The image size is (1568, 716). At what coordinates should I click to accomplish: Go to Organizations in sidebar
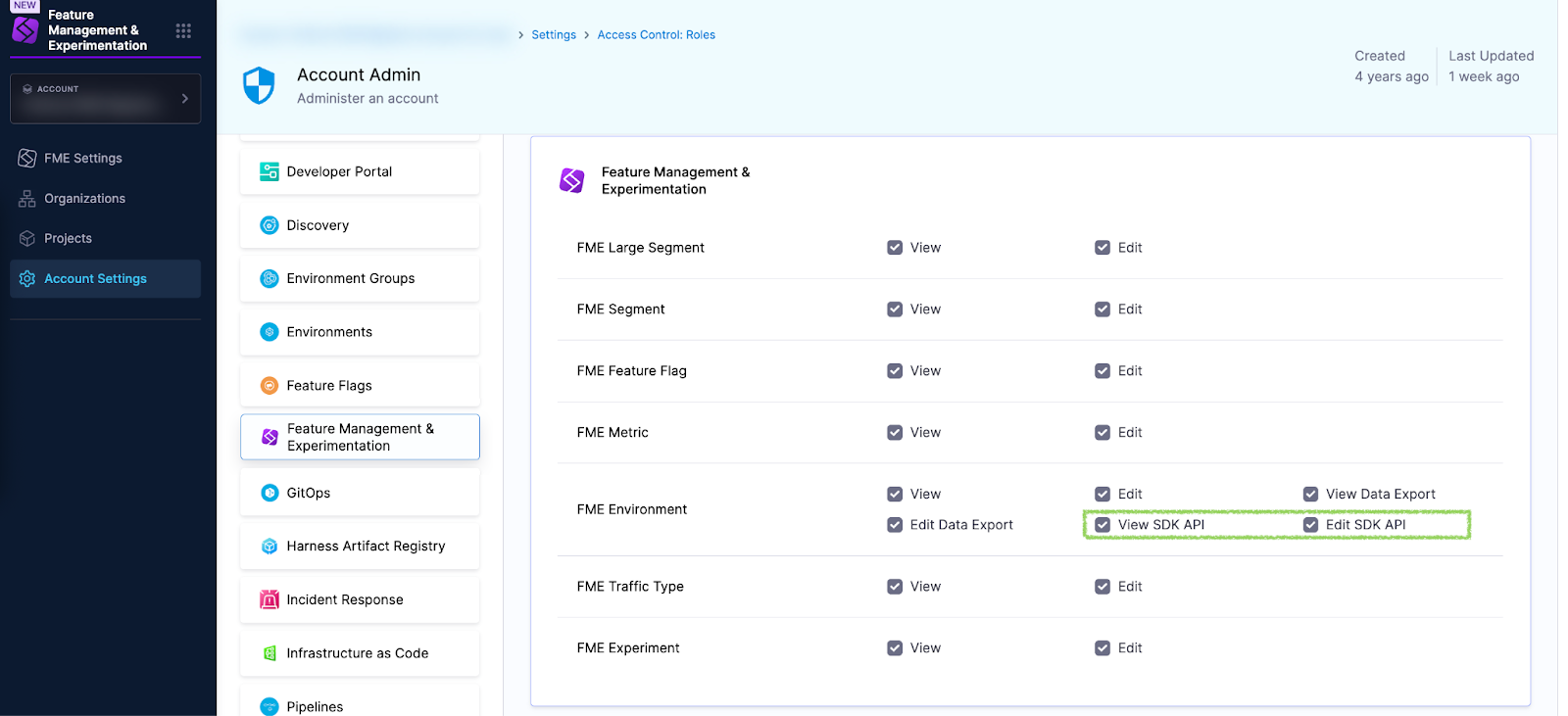[x=84, y=199]
